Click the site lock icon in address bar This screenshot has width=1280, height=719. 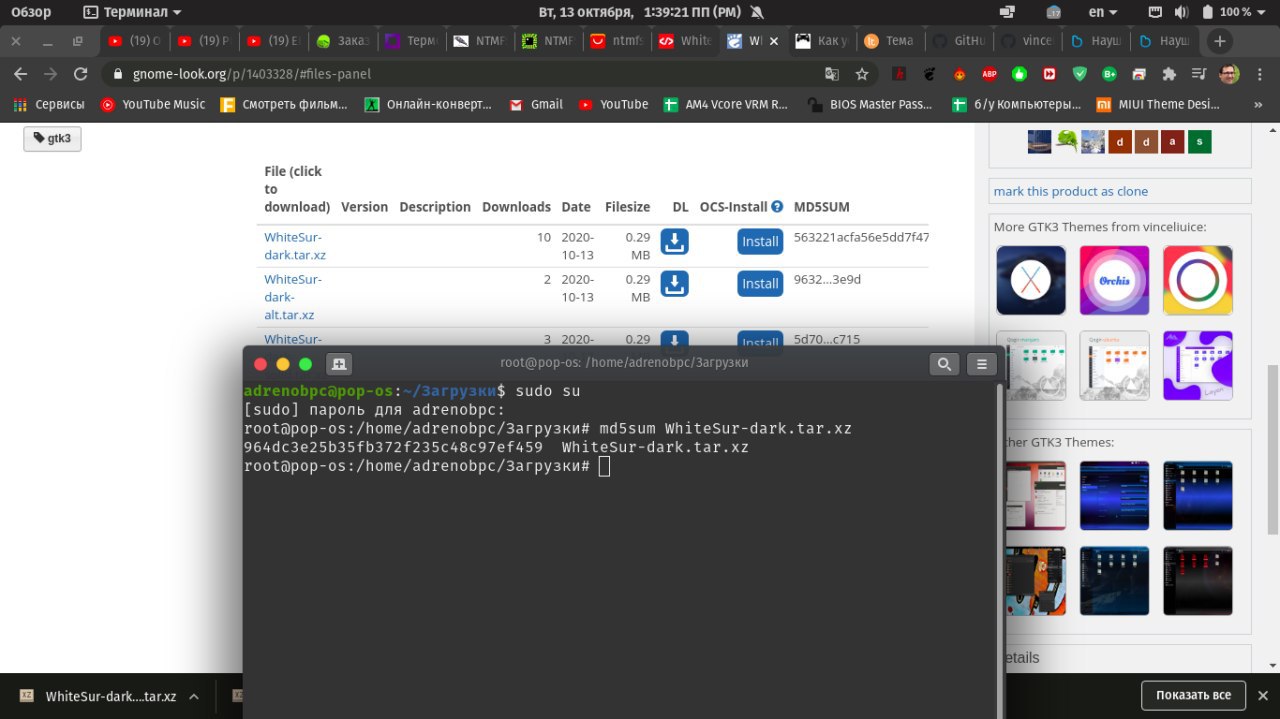(118, 74)
